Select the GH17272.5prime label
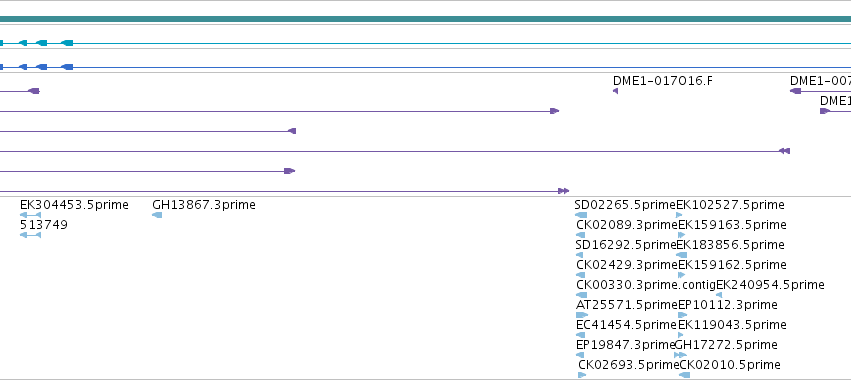 [726, 345]
